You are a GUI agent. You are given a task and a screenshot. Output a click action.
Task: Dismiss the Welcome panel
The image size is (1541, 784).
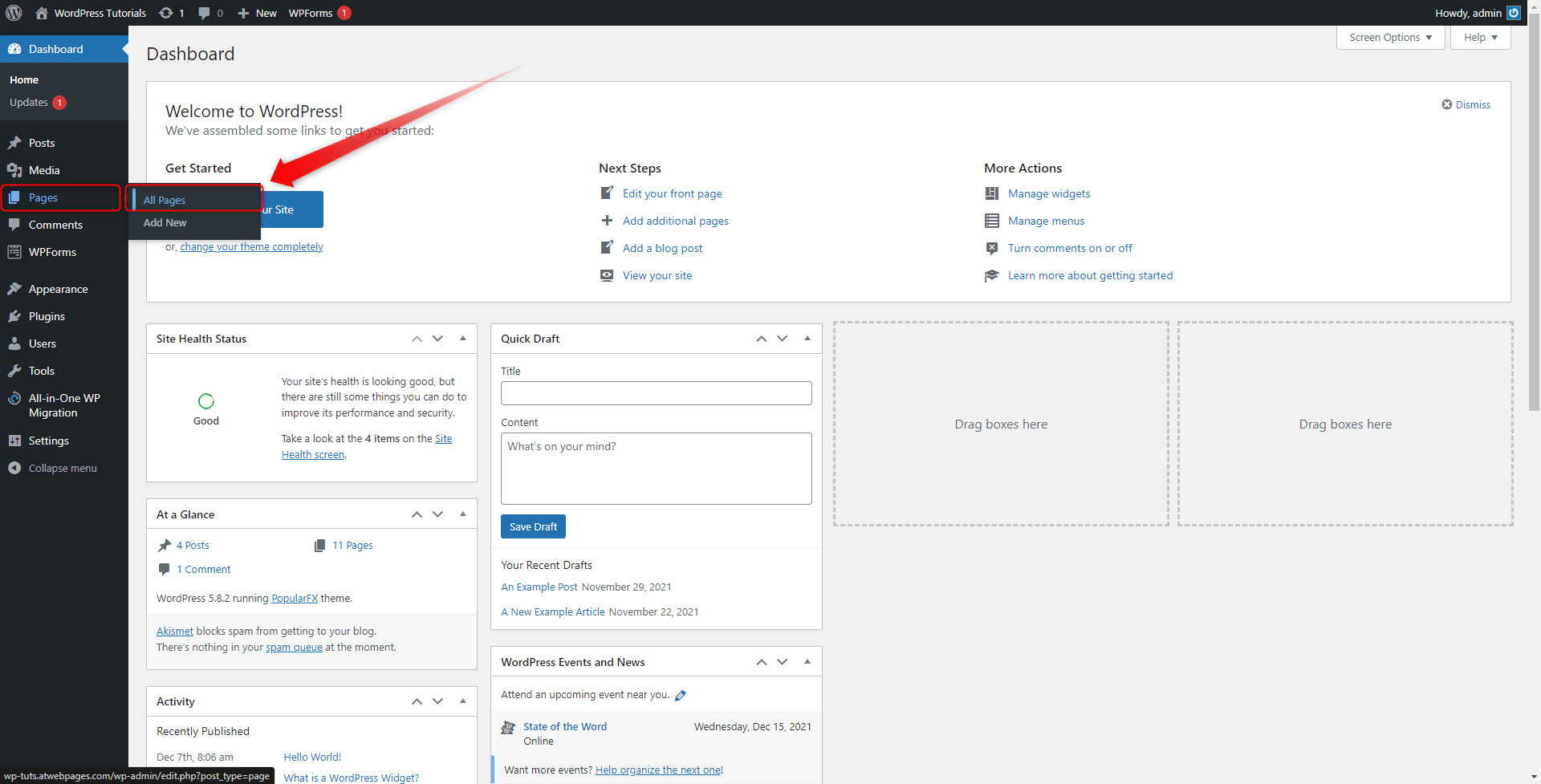pyautogui.click(x=1466, y=104)
